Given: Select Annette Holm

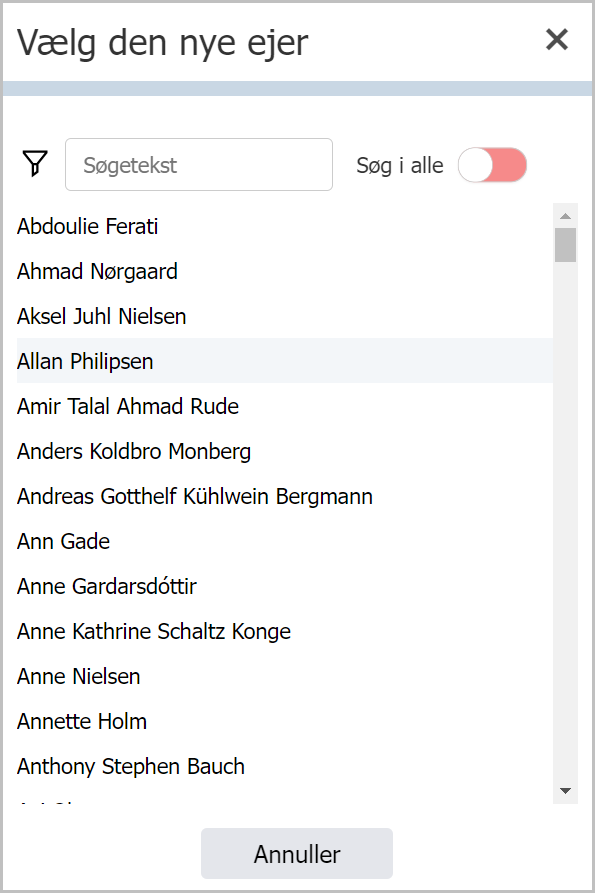Looking at the screenshot, I should pos(285,721).
